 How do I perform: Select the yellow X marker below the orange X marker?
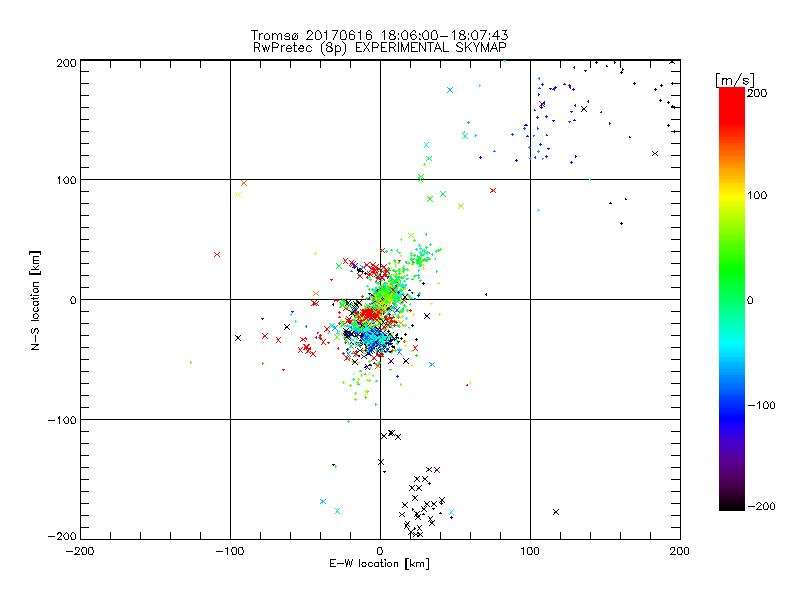[x=238, y=194]
